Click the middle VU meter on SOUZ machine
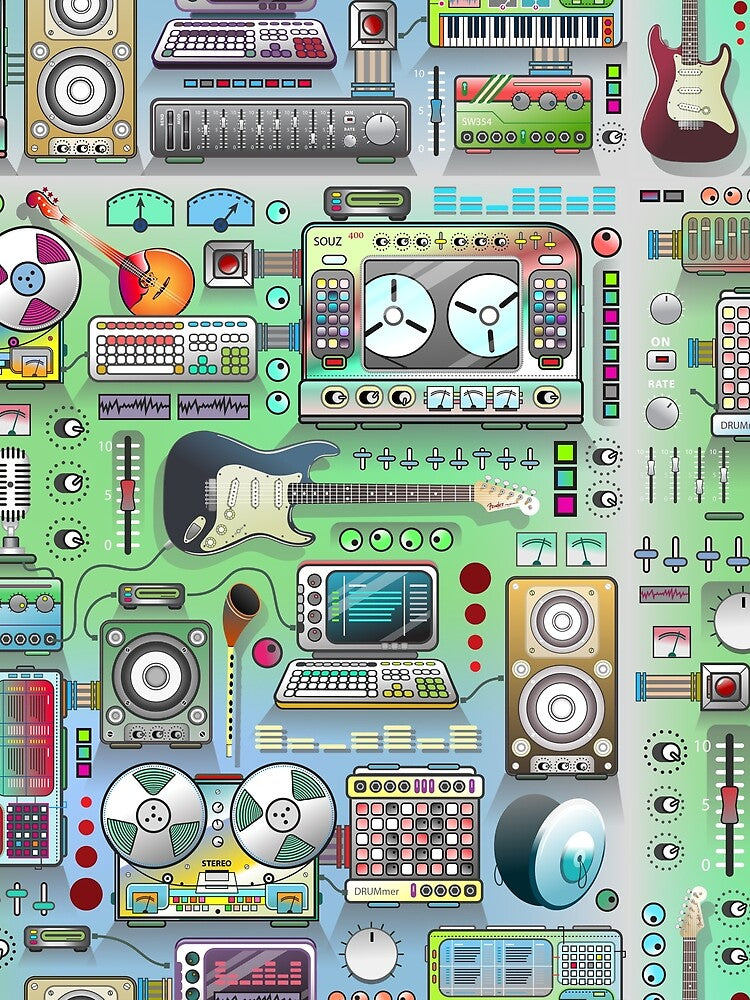 pos(473,397)
